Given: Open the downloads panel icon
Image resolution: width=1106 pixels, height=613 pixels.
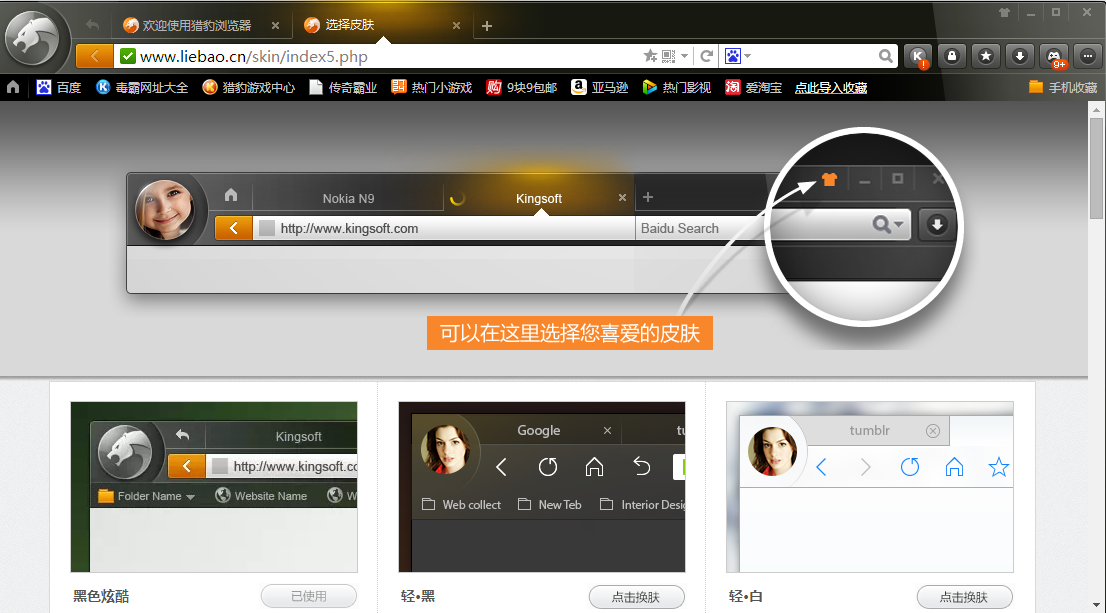Looking at the screenshot, I should pyautogui.click(x=1019, y=56).
